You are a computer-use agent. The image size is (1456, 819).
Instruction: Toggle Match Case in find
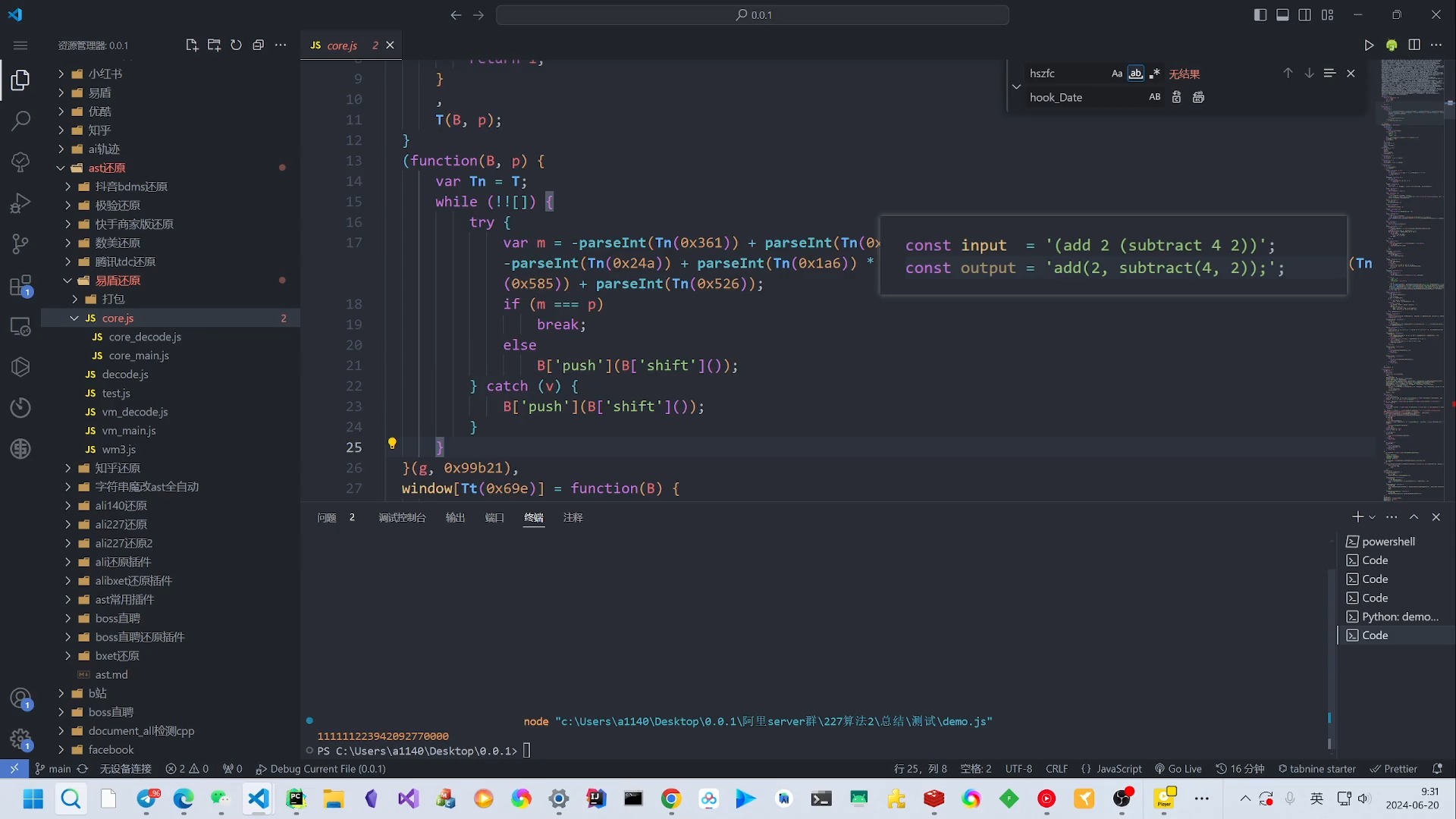click(1117, 74)
